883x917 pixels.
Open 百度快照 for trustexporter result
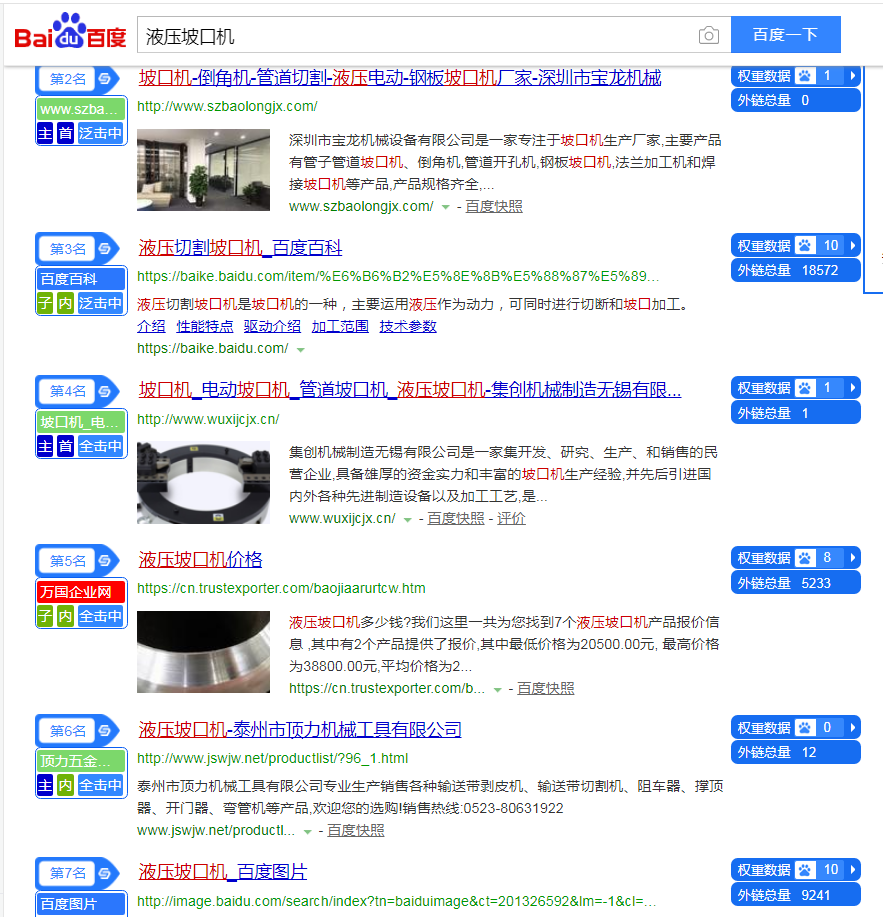tap(546, 688)
